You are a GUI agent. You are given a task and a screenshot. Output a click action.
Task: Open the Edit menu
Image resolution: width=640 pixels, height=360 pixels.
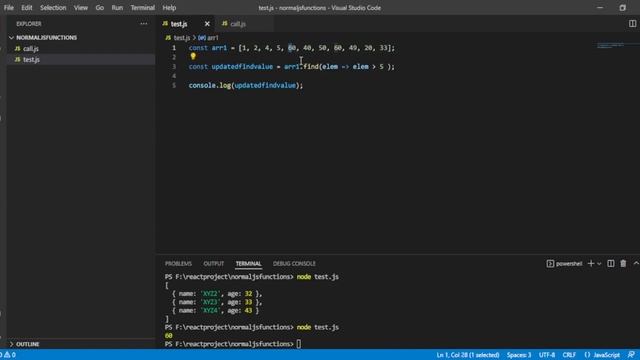pyautogui.click(x=27, y=8)
